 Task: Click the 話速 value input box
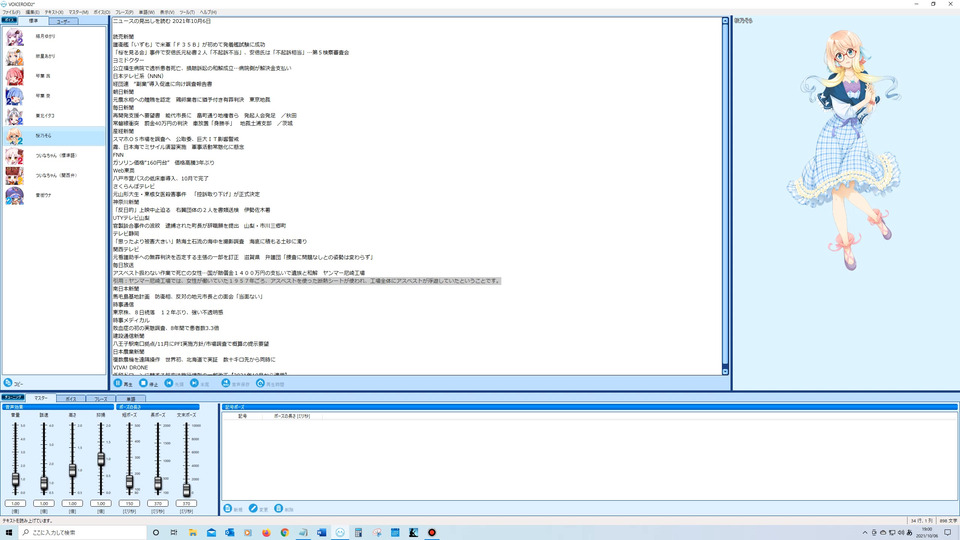[44, 503]
